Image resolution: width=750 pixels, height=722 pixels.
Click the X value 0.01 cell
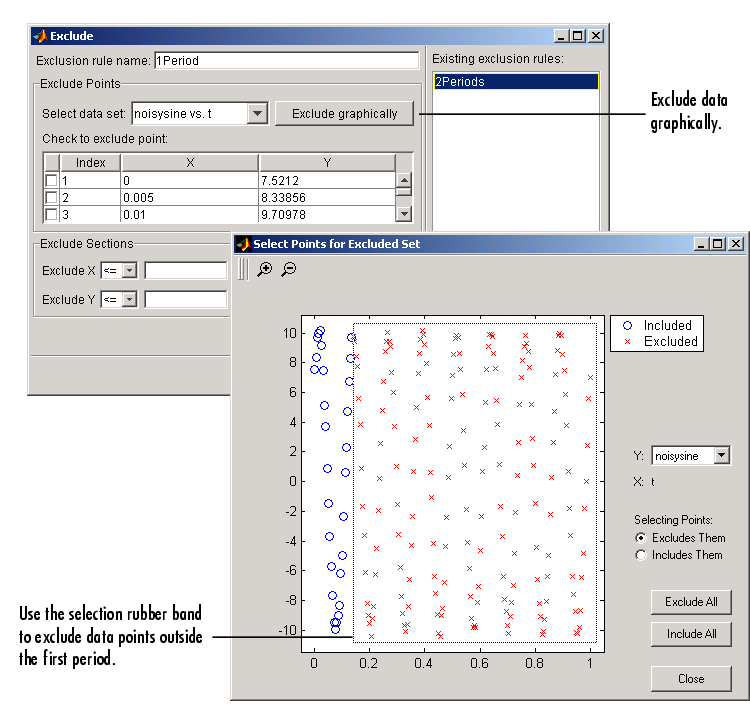(x=189, y=214)
